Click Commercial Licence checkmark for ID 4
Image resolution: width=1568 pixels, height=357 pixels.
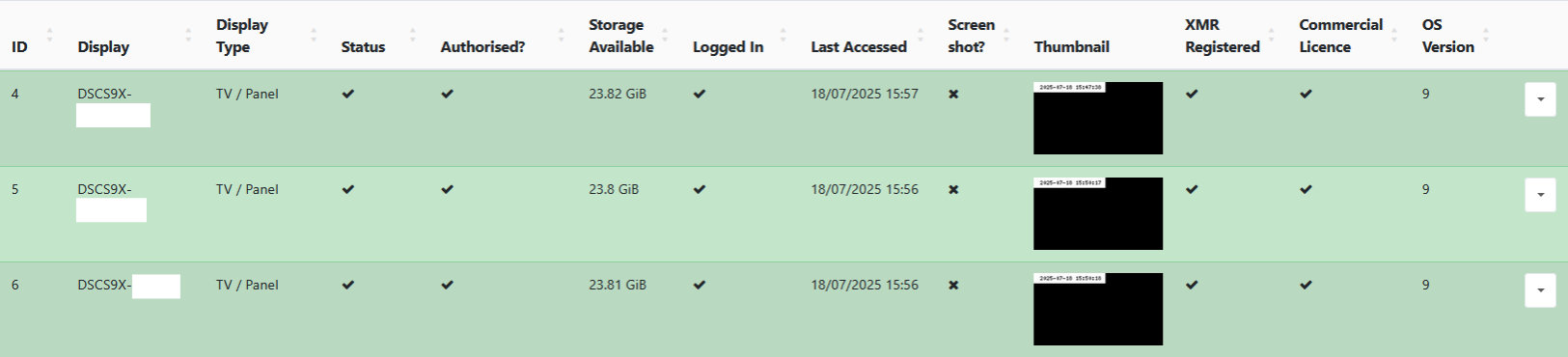pyautogui.click(x=1306, y=94)
